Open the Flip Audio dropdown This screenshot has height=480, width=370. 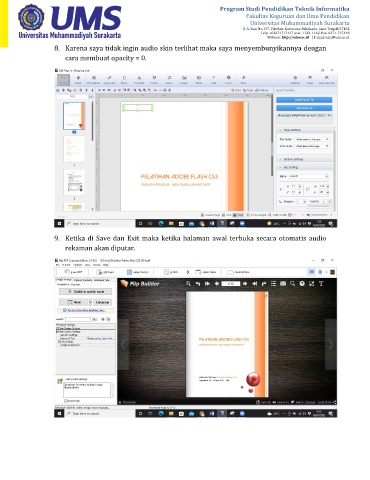[x=312, y=139]
